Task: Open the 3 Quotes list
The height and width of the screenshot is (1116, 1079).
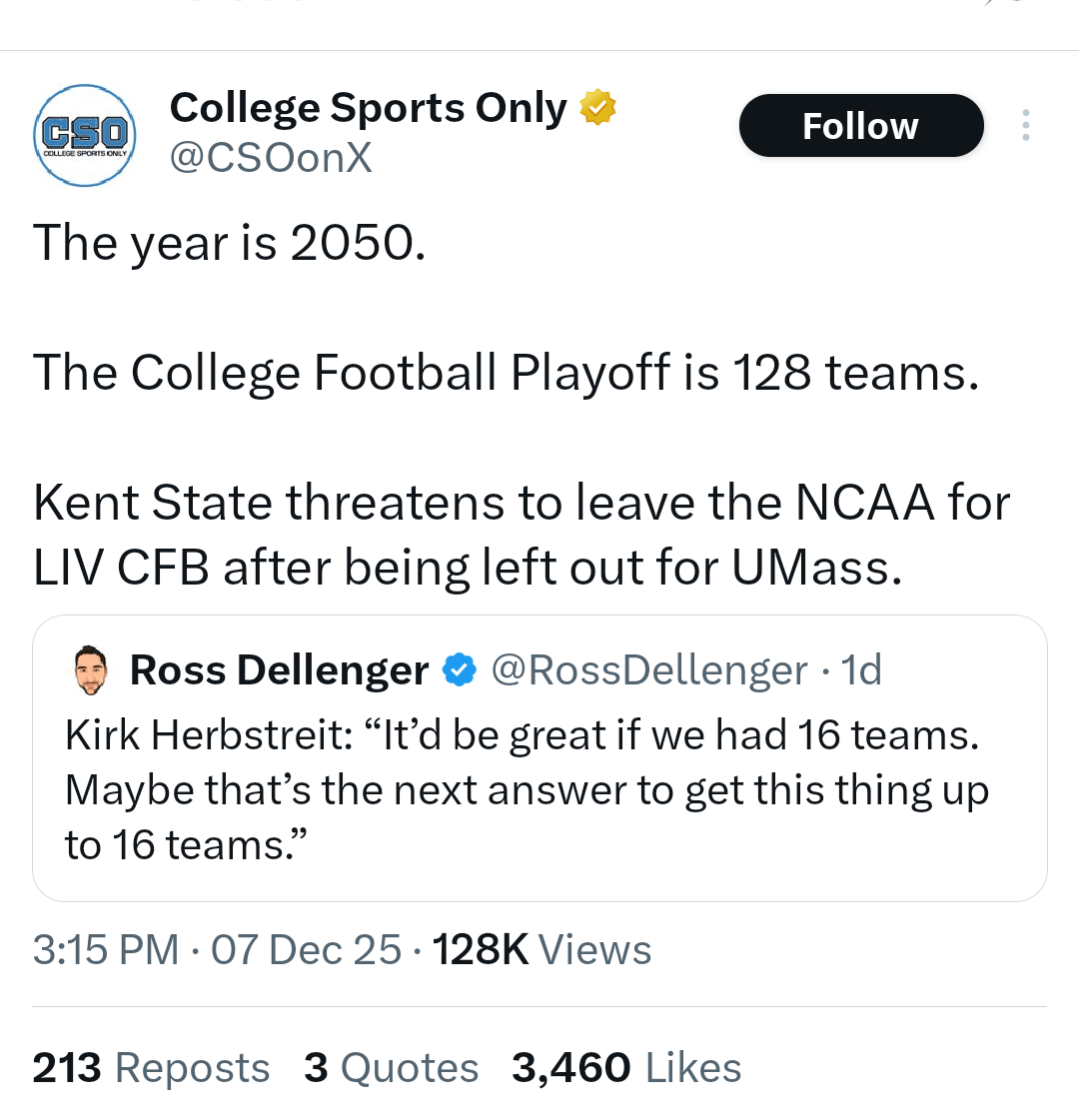Action: pos(390,1068)
